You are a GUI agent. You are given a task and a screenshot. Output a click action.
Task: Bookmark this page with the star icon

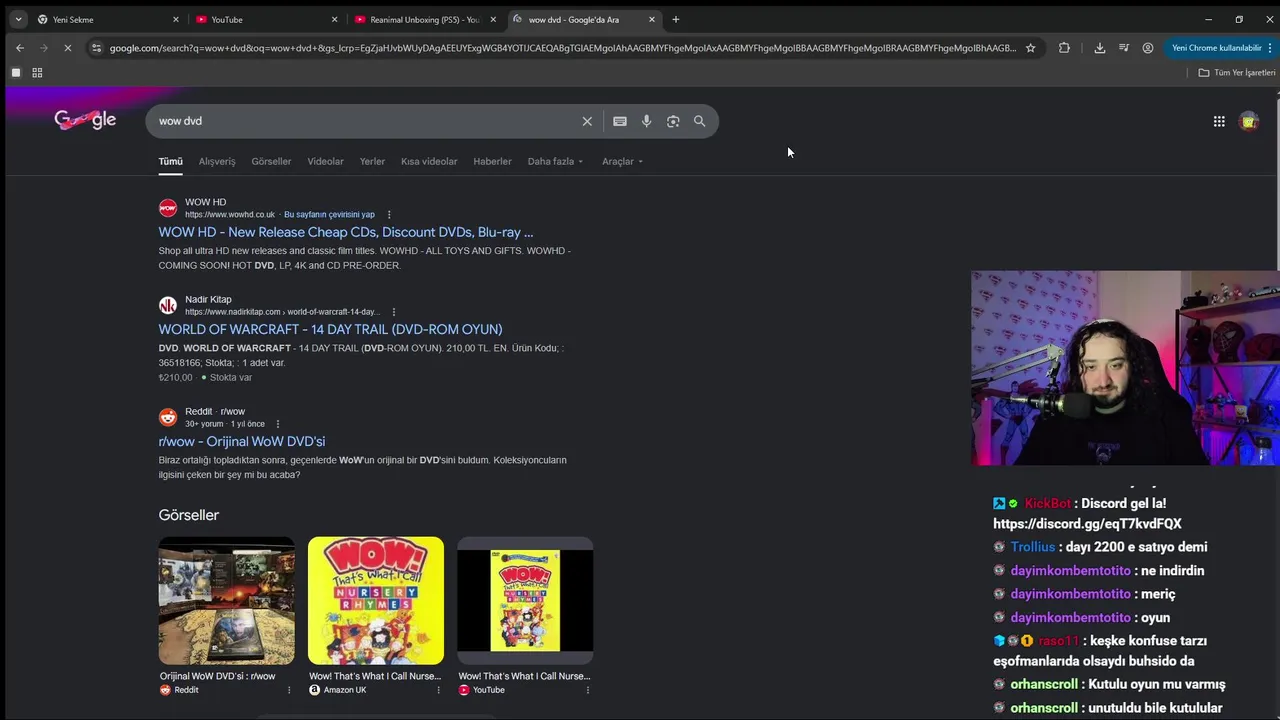coord(1030,48)
